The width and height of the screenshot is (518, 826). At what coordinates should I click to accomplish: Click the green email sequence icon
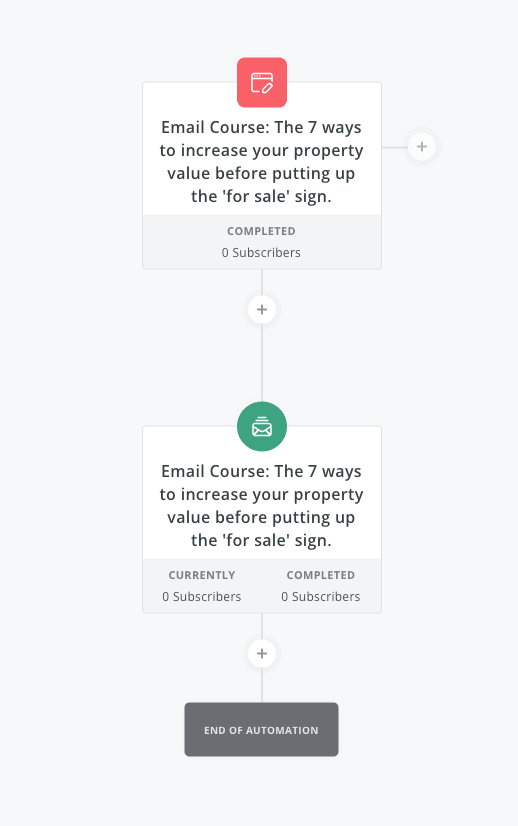(x=262, y=427)
